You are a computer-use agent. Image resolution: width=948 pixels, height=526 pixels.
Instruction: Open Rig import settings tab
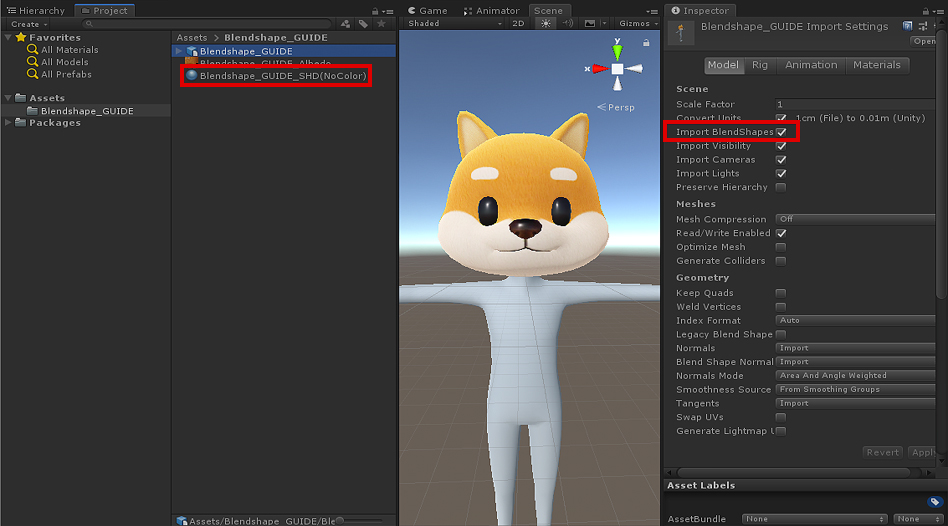759,65
